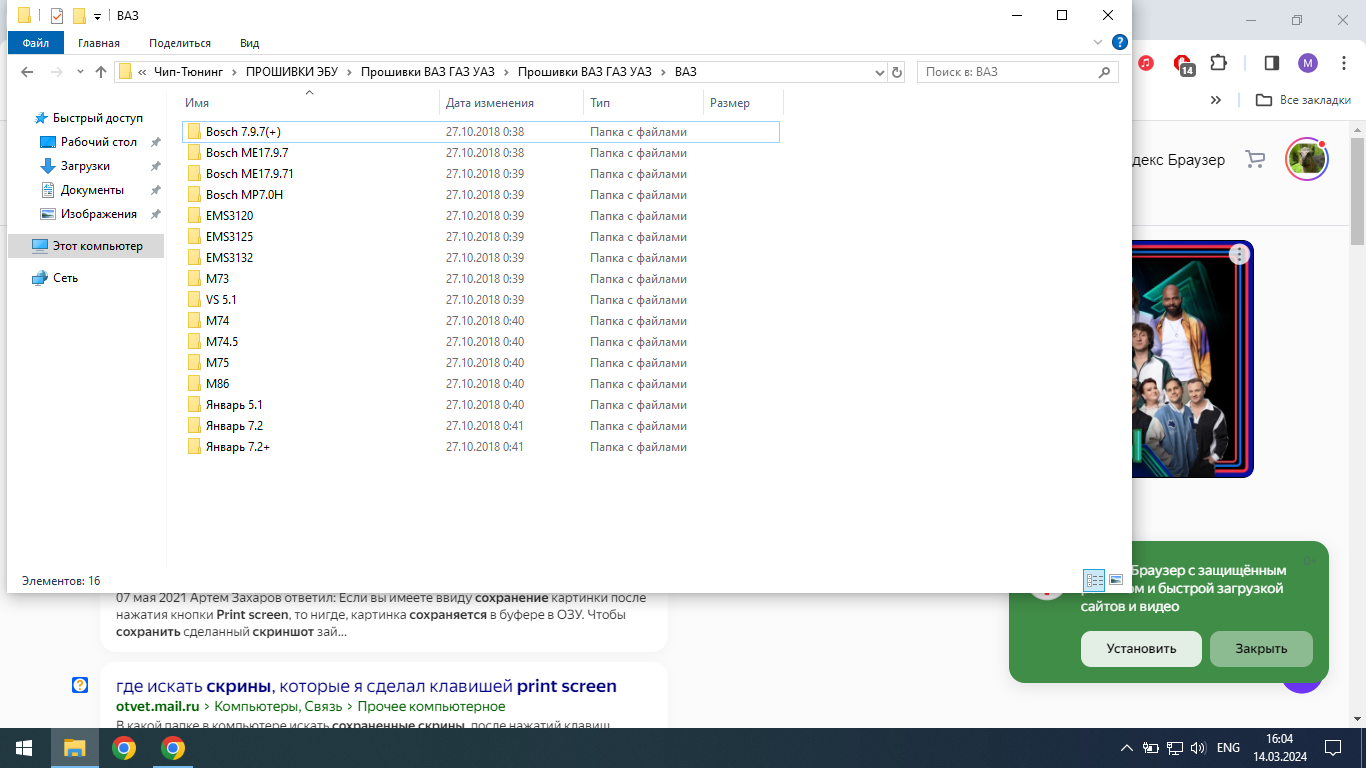
Task: Open the Chrome extensions puzzle icon
Action: 1218,63
